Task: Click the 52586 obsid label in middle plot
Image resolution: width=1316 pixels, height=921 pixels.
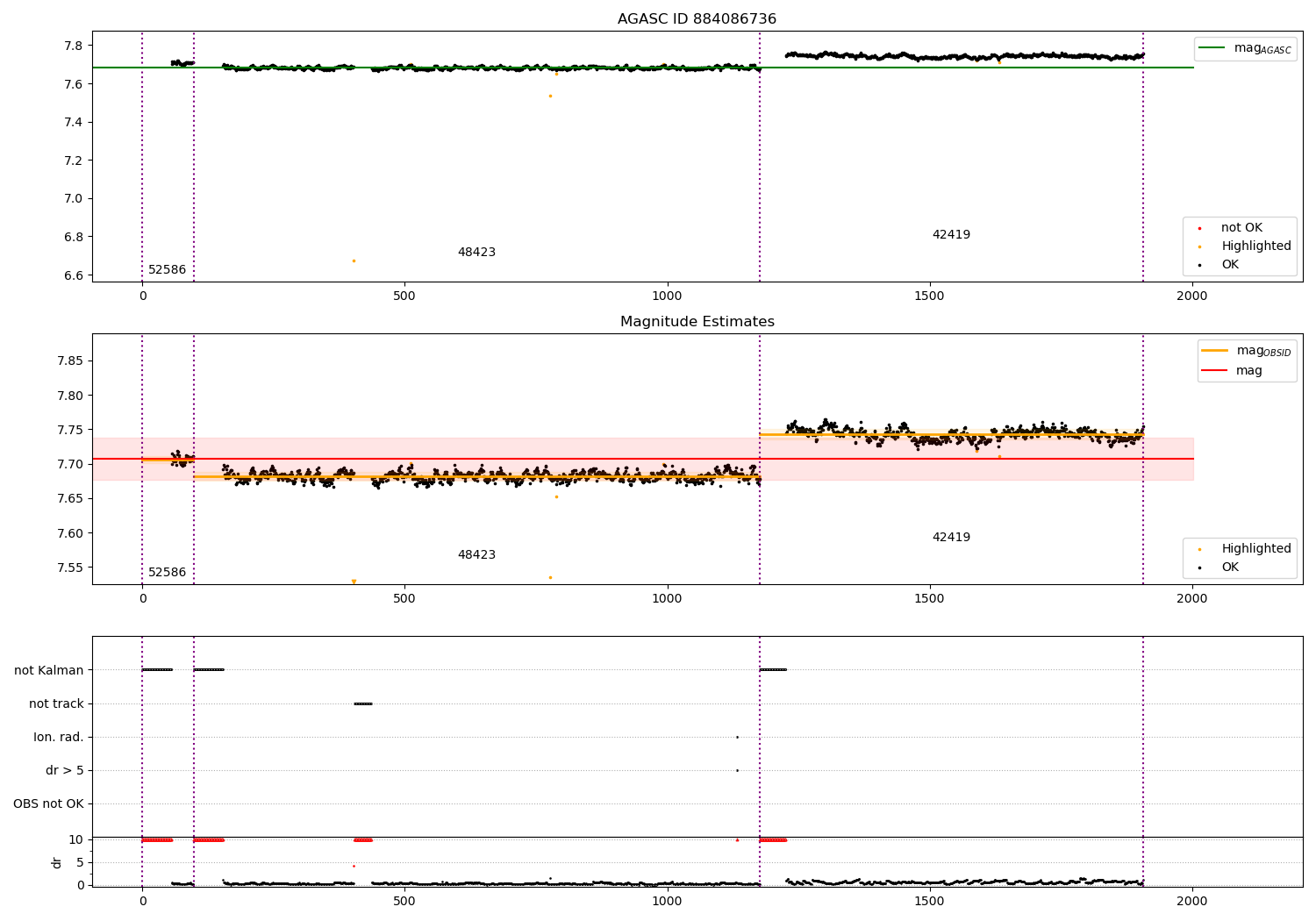Action: point(167,573)
